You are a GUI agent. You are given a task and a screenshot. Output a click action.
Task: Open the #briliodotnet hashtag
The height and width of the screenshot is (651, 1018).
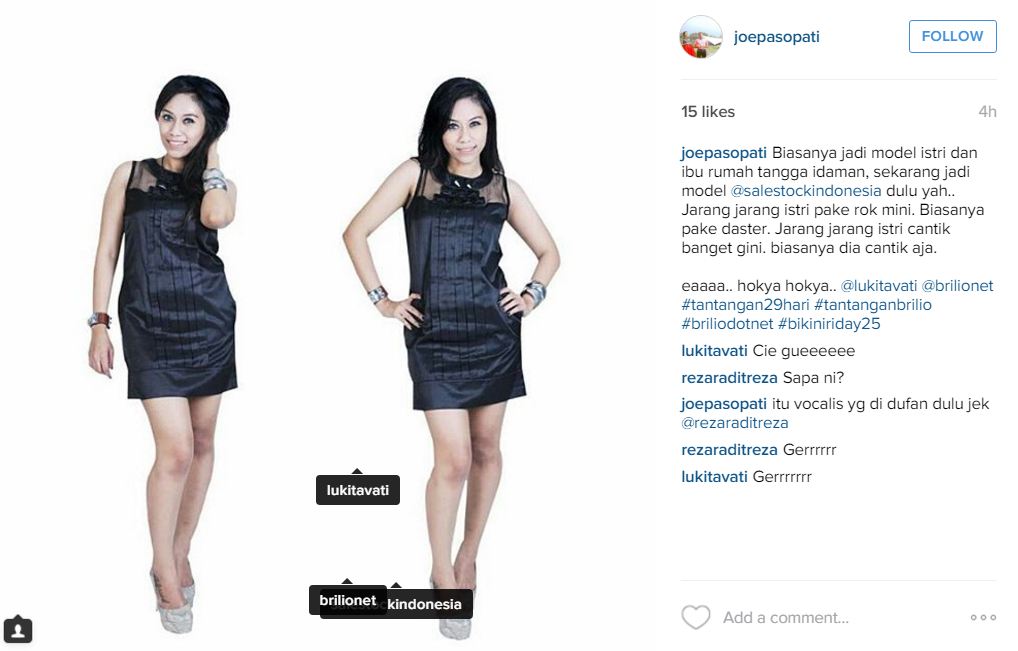click(x=727, y=323)
